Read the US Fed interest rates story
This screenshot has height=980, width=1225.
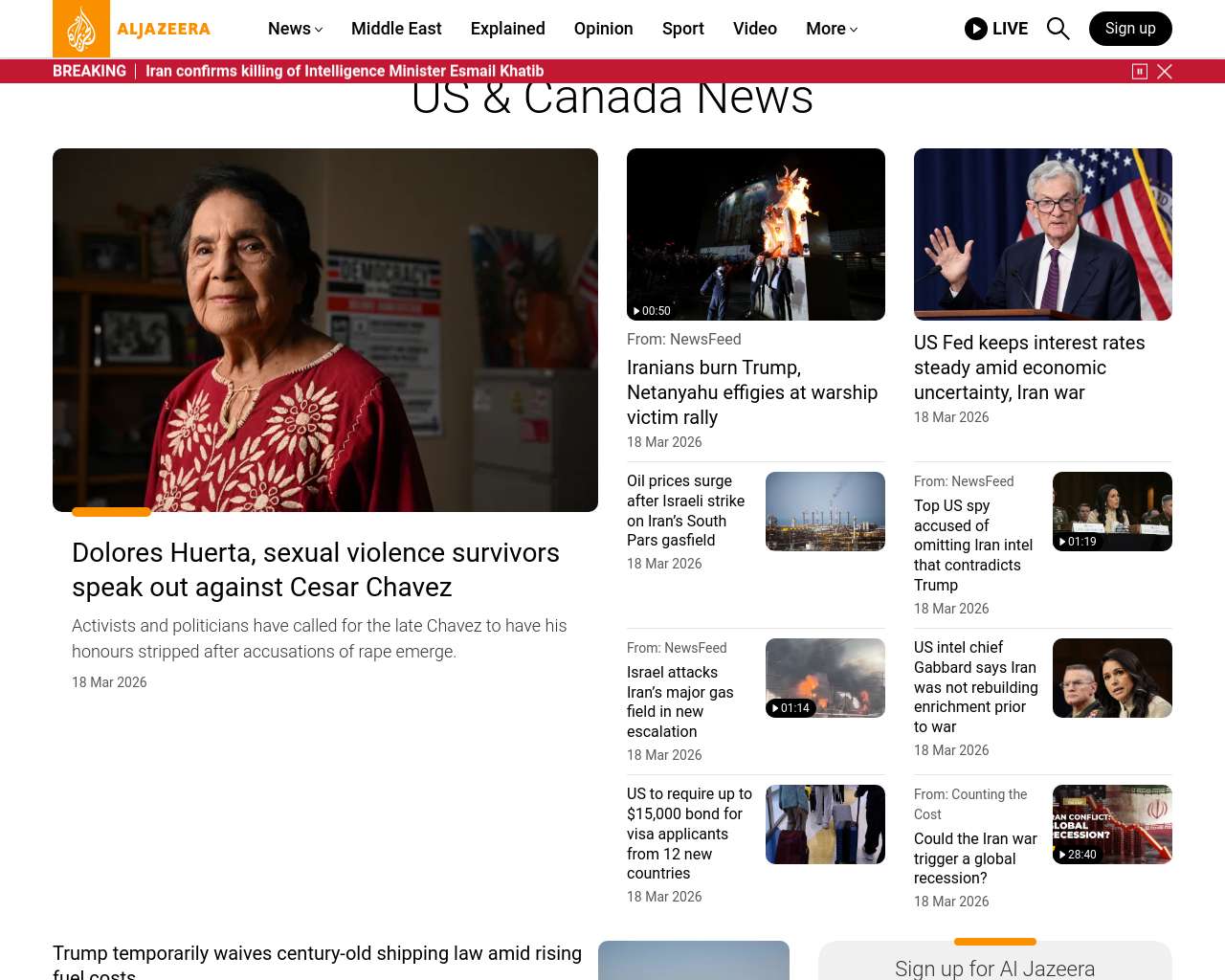click(x=1029, y=367)
